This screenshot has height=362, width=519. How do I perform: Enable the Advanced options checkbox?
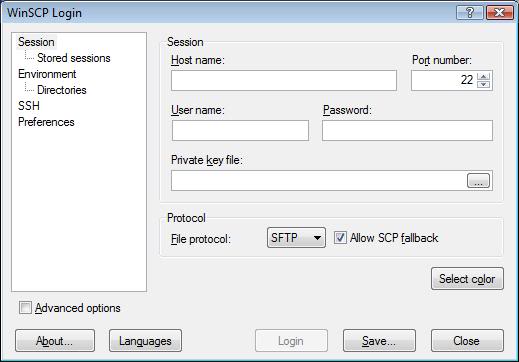(x=25, y=308)
